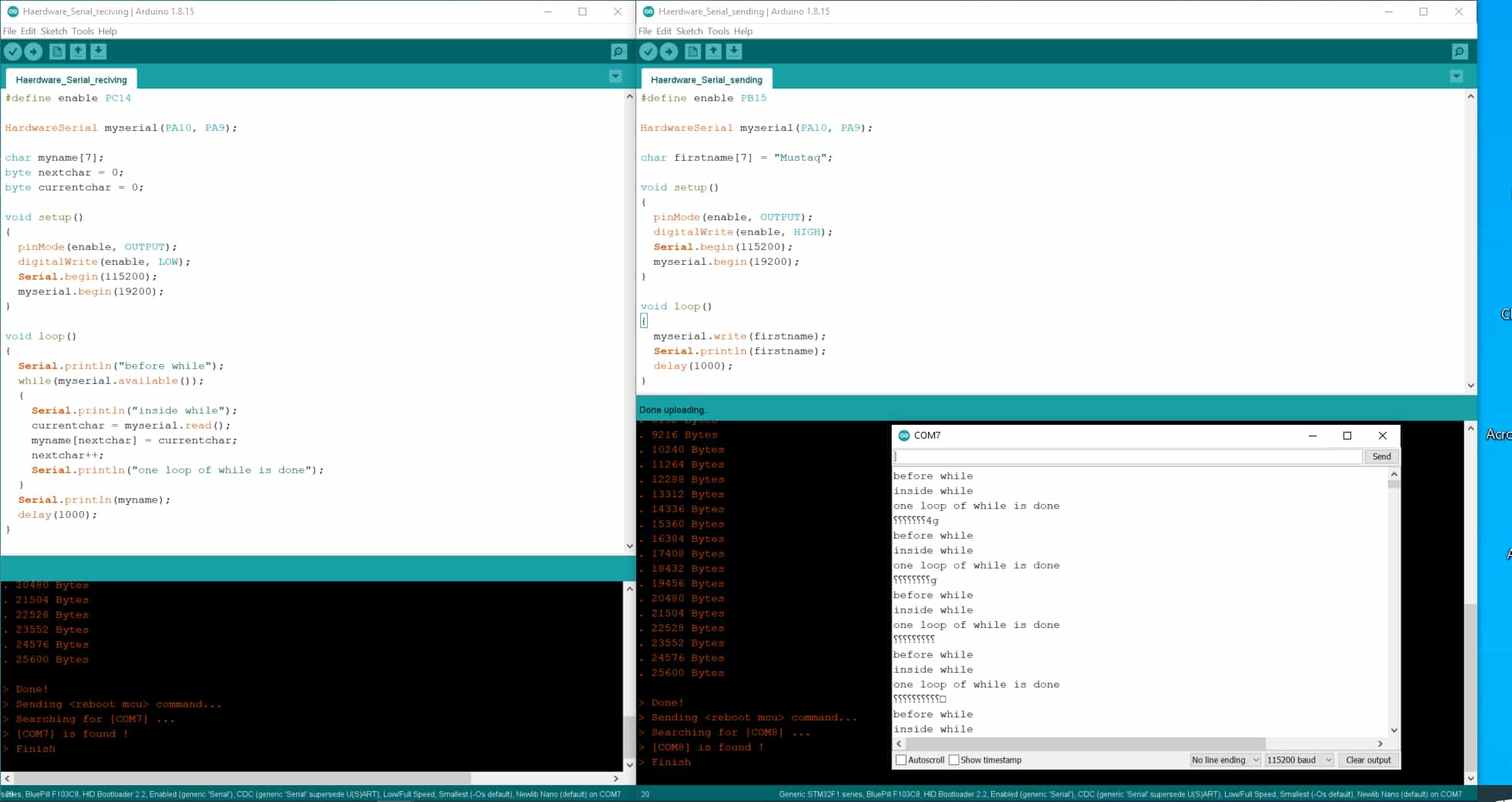The width and height of the screenshot is (1512, 802).
Task: Toggle Show timestamp checkbox
Action: [954, 760]
